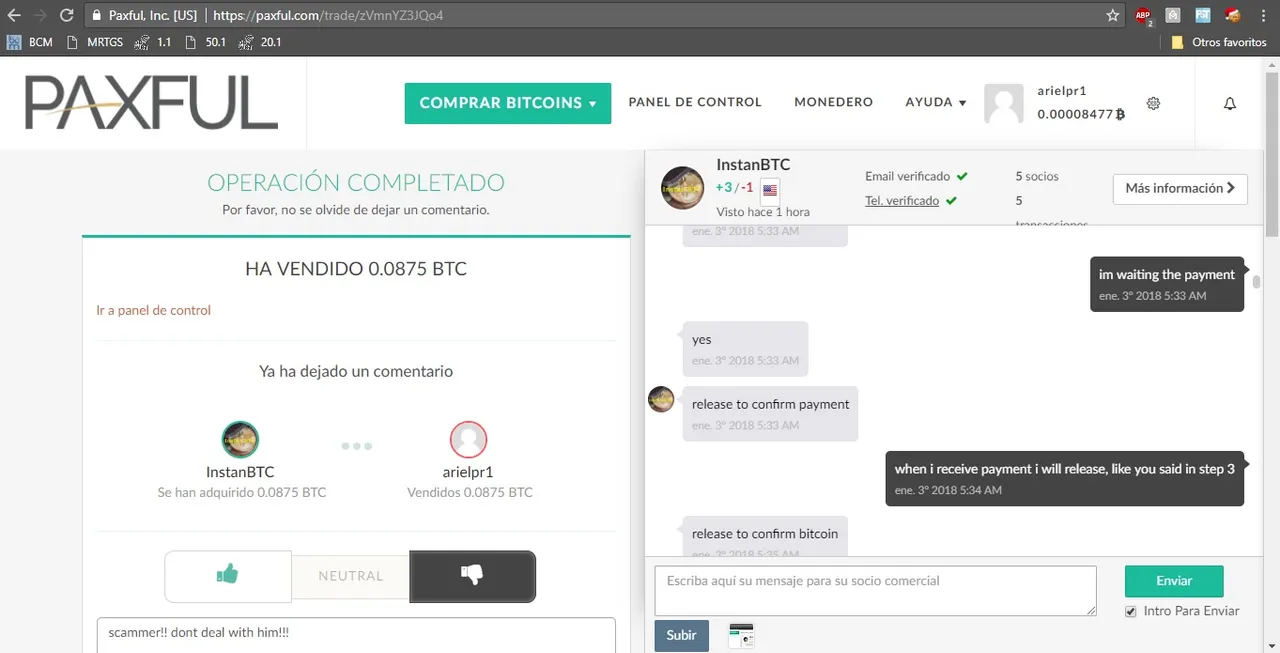Click the Ir a panel de control link
The height and width of the screenshot is (653, 1280).
(x=153, y=310)
